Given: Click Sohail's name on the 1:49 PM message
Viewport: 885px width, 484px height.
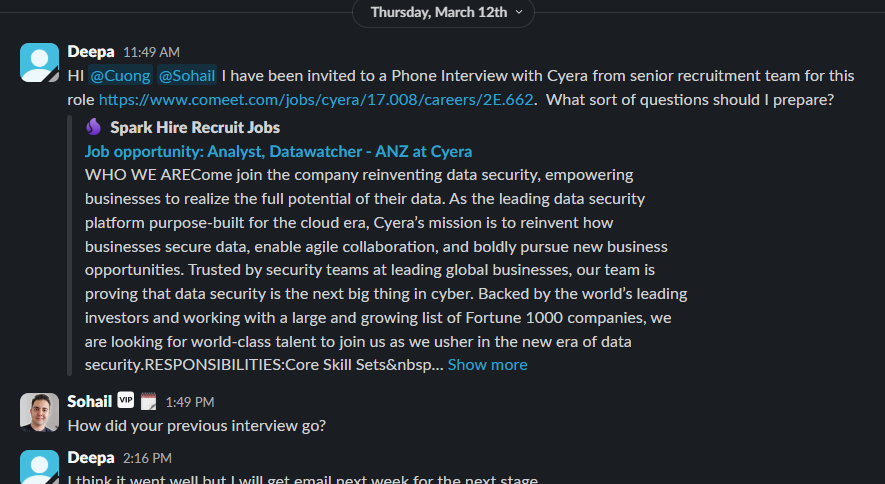Looking at the screenshot, I should point(89,401).
